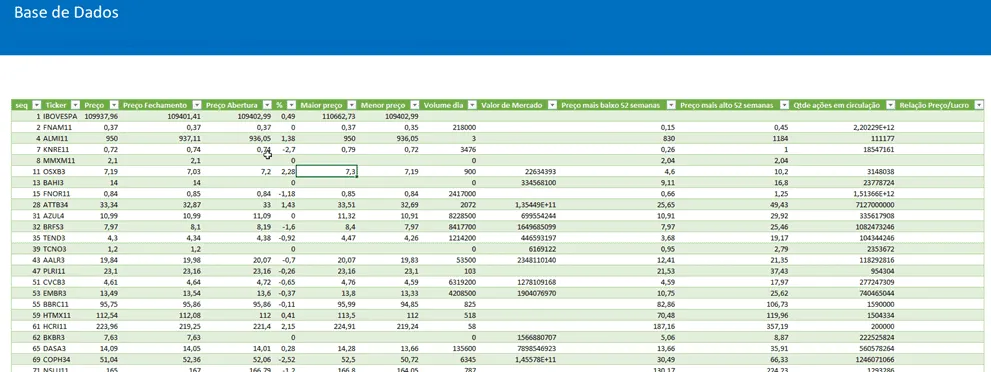Open the Maior preço filter dropdown
The image size is (991, 372).
pyautogui.click(x=353, y=105)
